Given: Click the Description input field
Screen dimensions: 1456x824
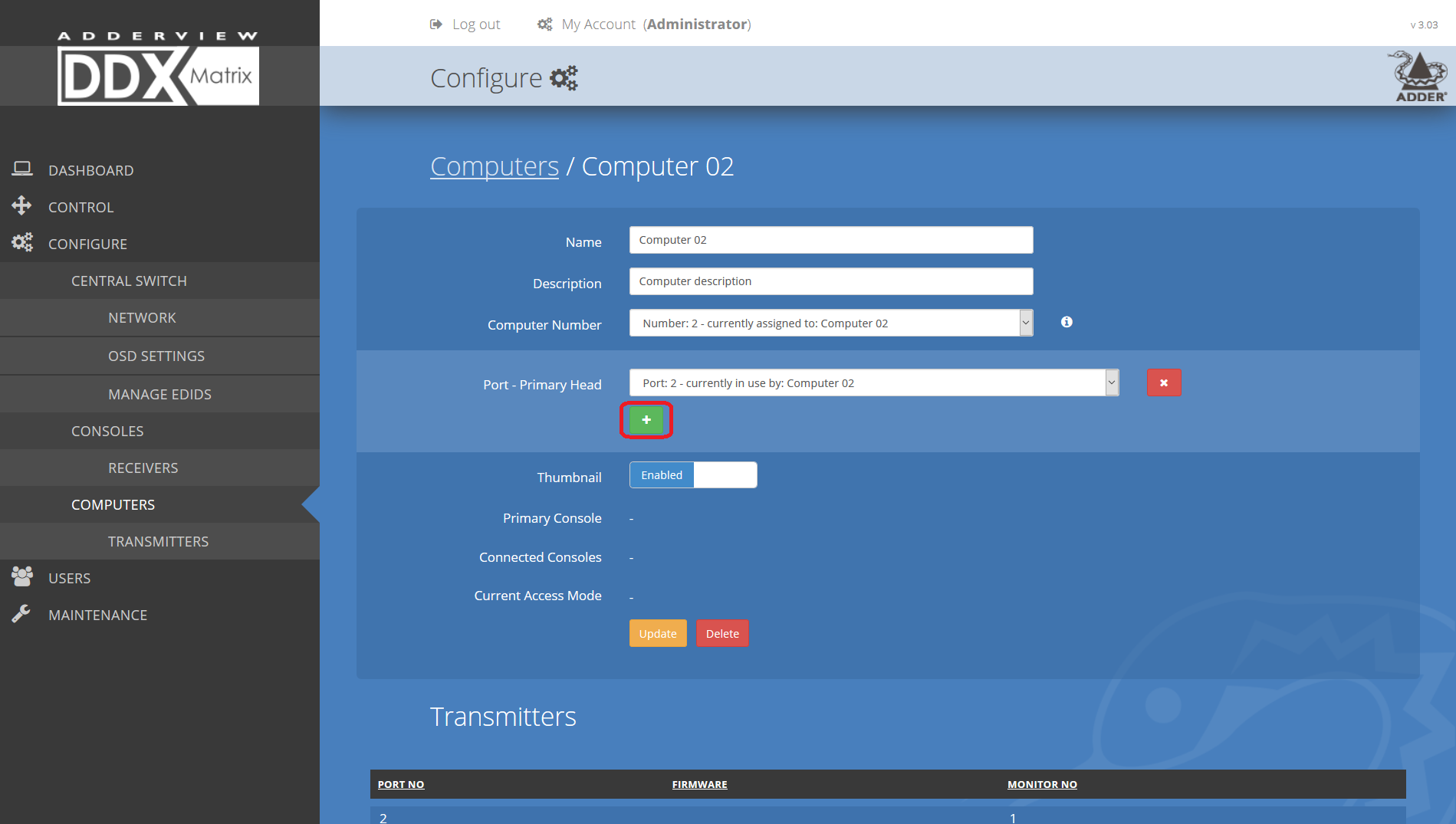Looking at the screenshot, I should point(831,281).
